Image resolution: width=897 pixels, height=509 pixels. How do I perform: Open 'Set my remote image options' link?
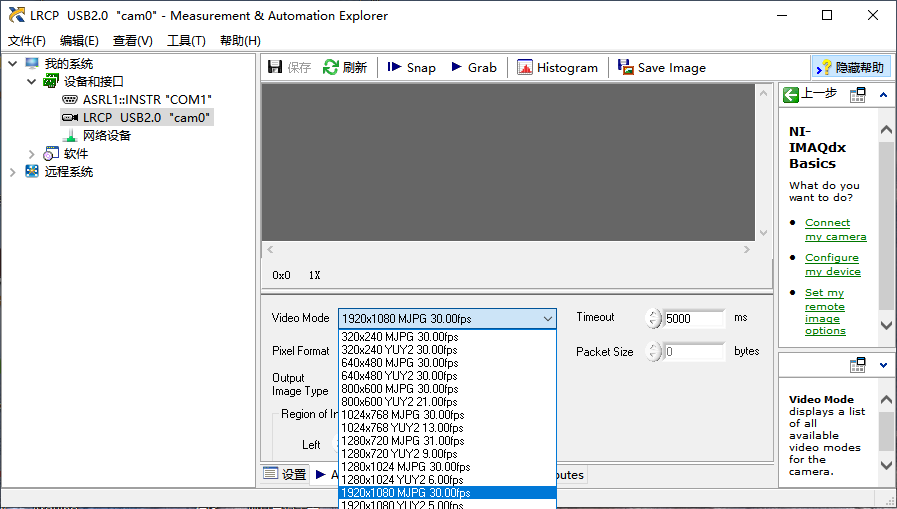825,312
